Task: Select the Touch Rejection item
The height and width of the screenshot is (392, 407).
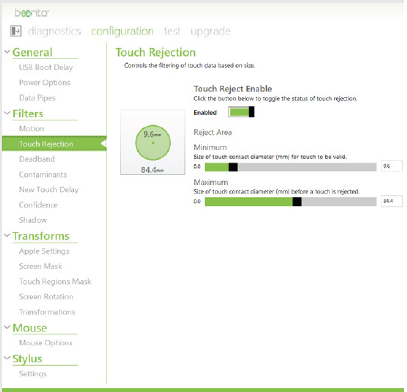Action: pyautogui.click(x=54, y=144)
